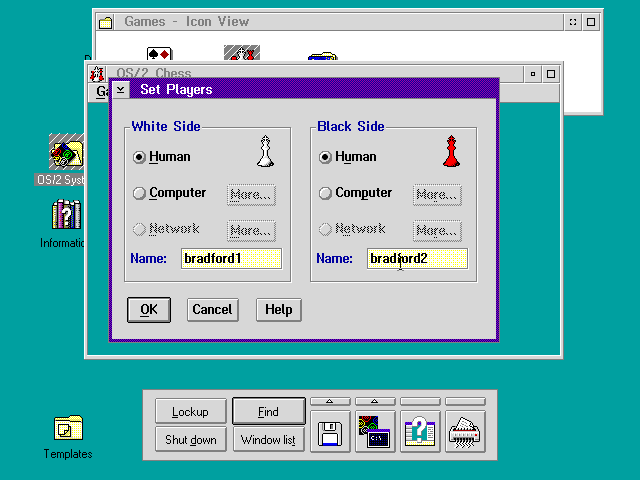
Task: Hide the Games - Icon View window
Action: coord(573,22)
